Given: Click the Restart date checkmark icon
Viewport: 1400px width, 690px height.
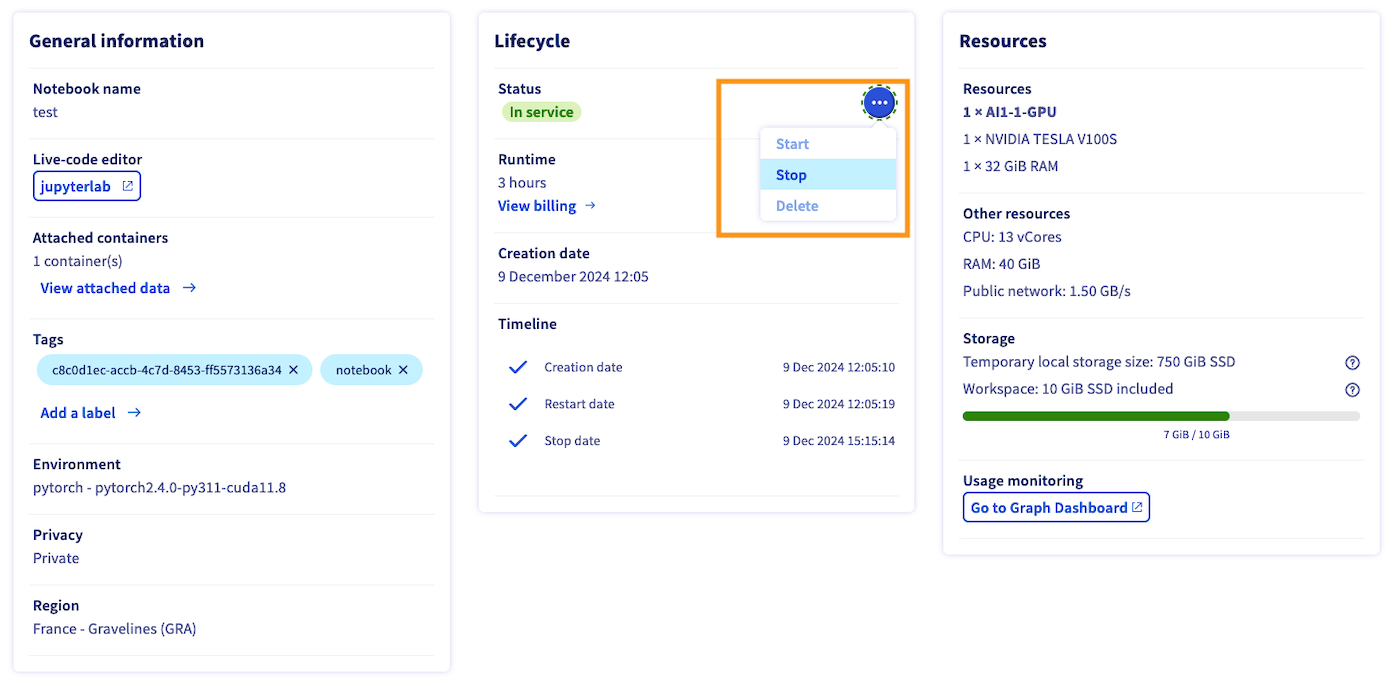Looking at the screenshot, I should coord(518,404).
